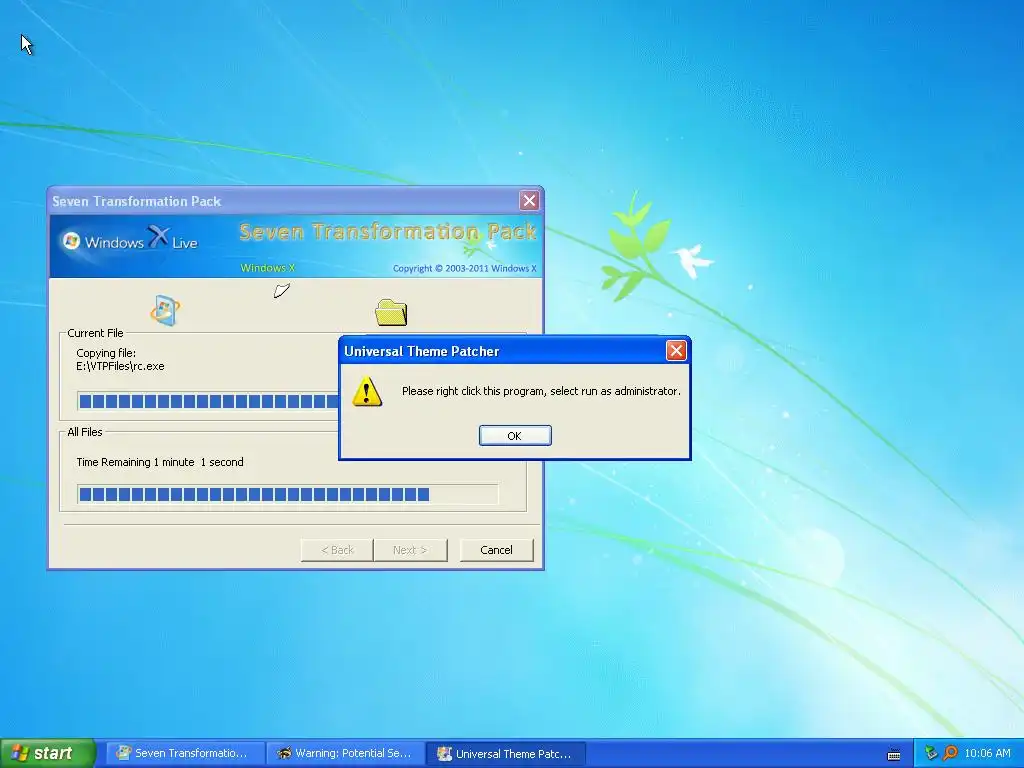Click the disabled Back button in the installer

coord(337,550)
